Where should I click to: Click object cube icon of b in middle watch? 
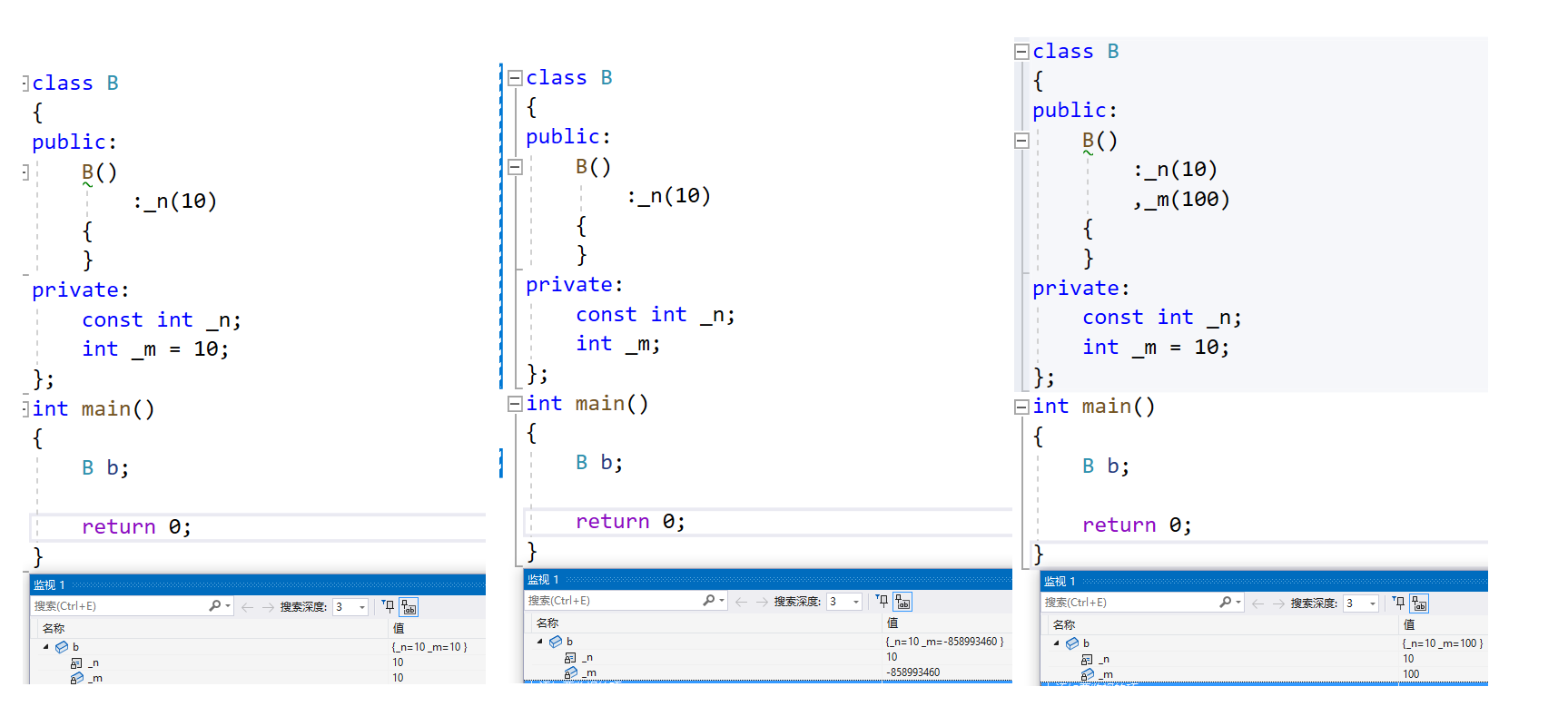(x=556, y=642)
